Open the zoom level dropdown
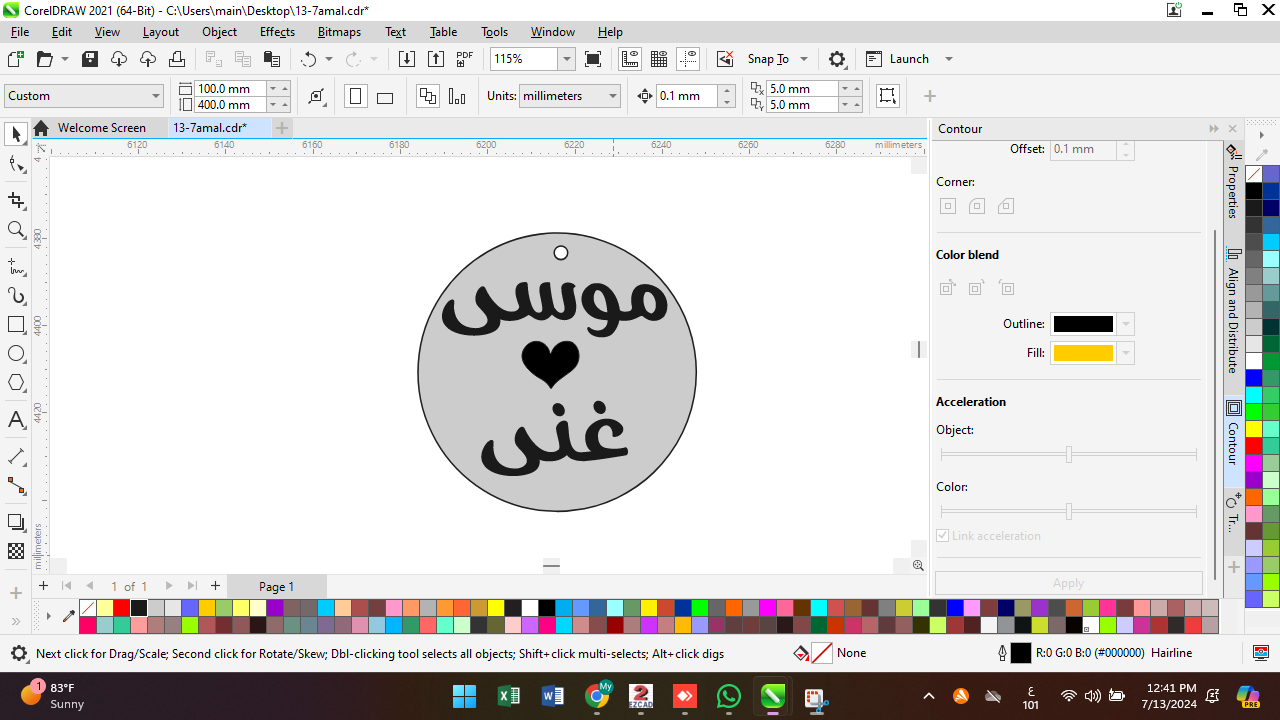This screenshot has height=720, width=1280. pyautogui.click(x=566, y=59)
